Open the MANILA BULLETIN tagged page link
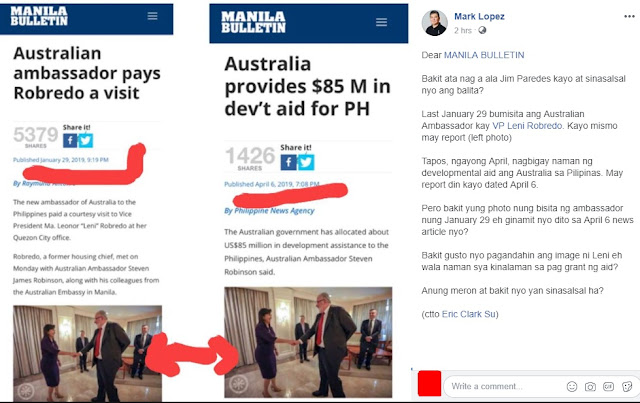 click(x=484, y=55)
